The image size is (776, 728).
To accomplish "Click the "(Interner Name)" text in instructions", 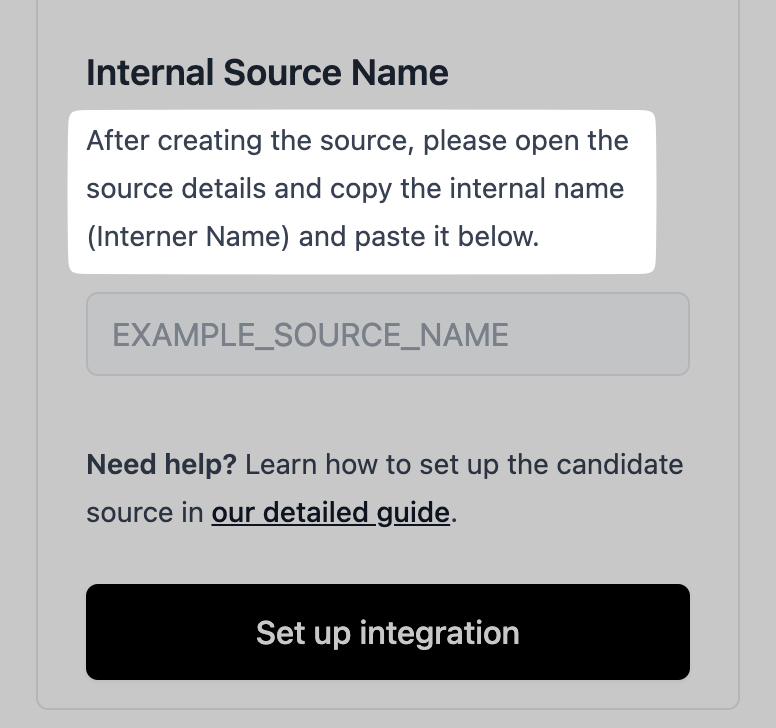I will point(188,237).
